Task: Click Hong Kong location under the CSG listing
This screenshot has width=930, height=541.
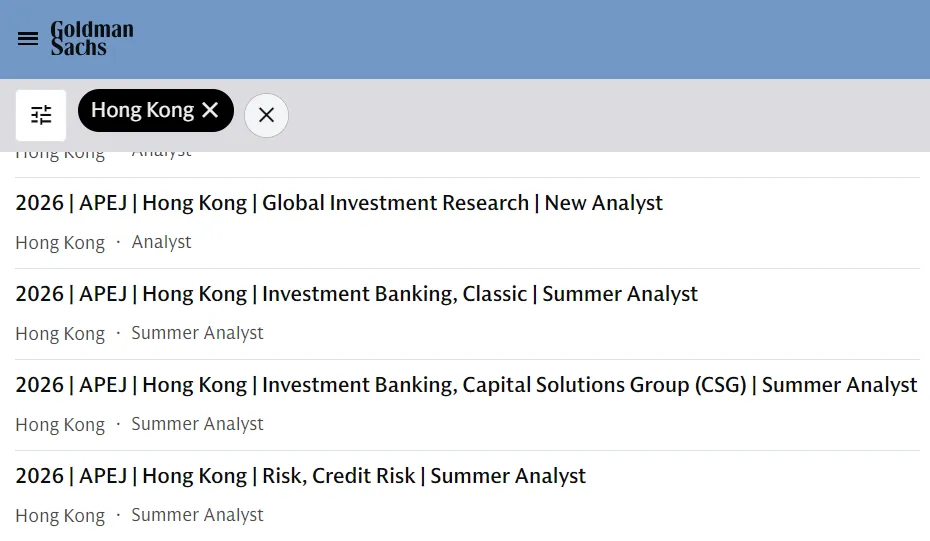Action: tap(60, 425)
